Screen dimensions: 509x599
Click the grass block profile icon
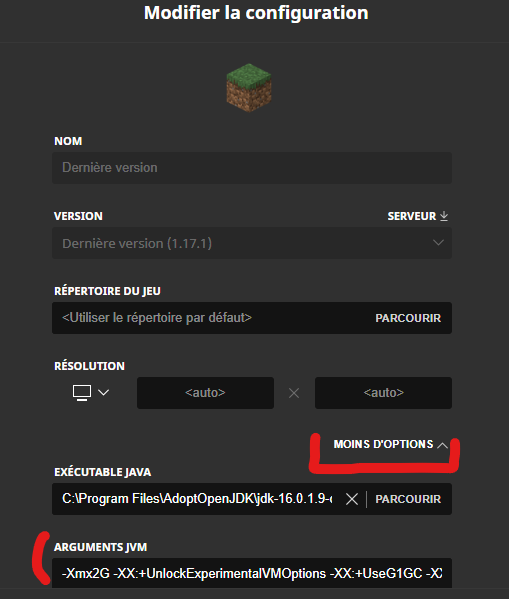pos(249,87)
